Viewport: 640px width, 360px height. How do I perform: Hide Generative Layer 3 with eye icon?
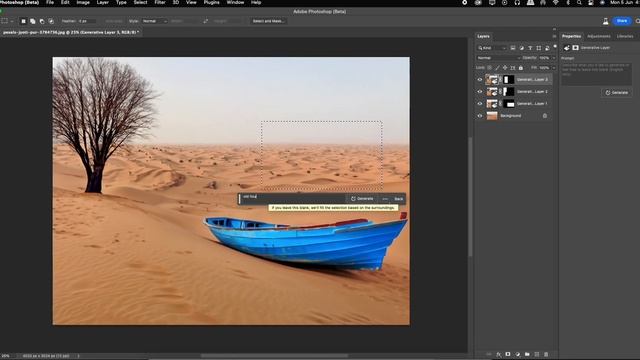(x=480, y=80)
